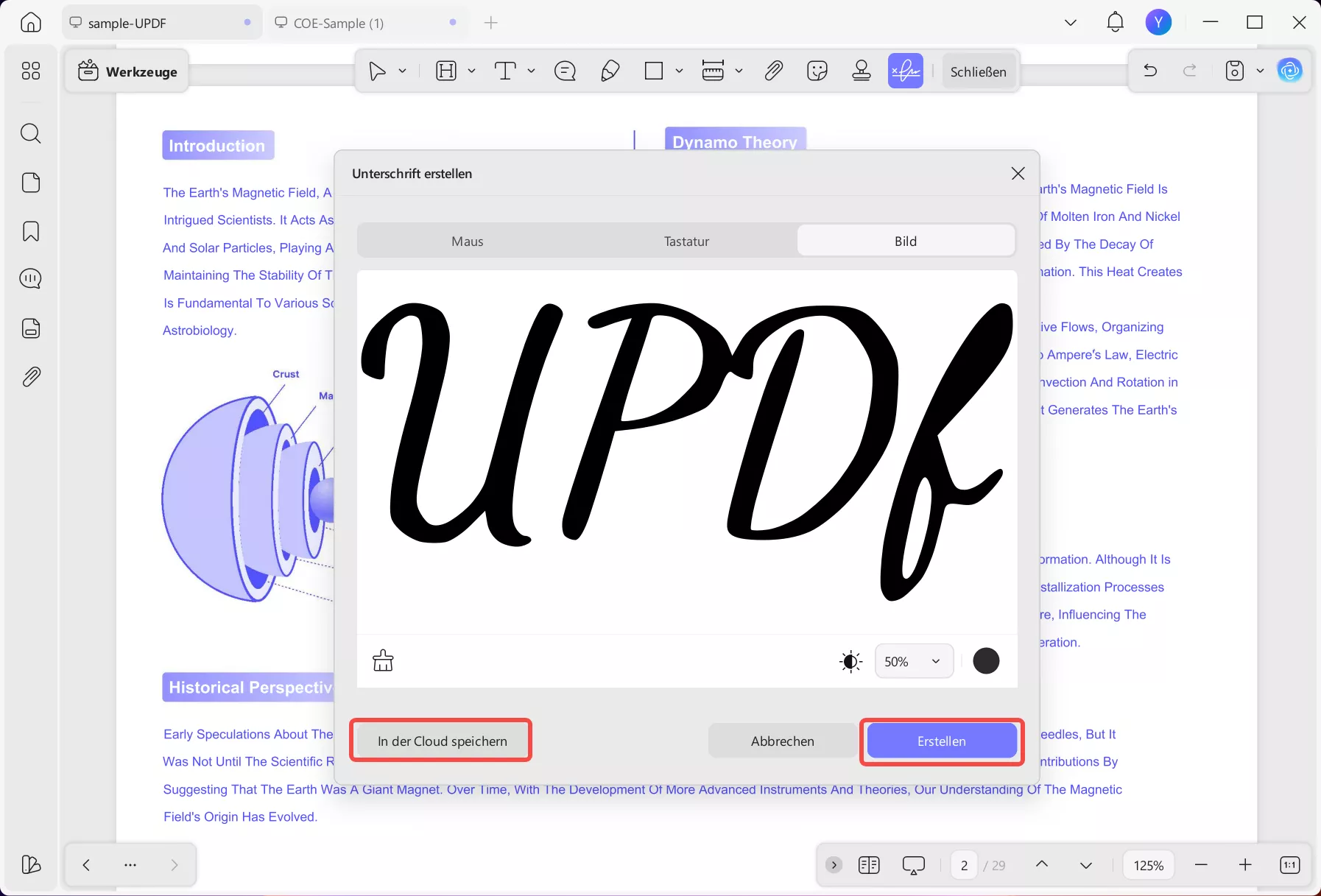
Task: Click In der Cloud speichern button
Action: tap(442, 741)
